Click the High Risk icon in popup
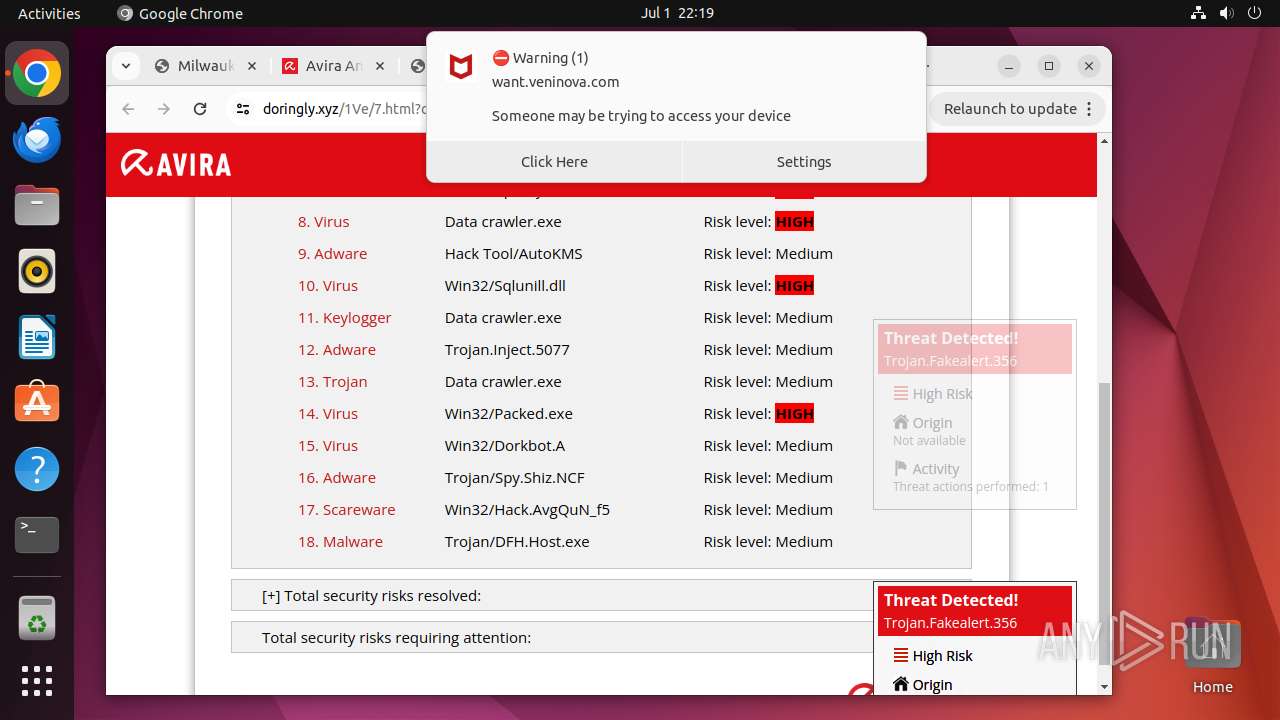Viewport: 1280px width, 720px height. pos(901,656)
